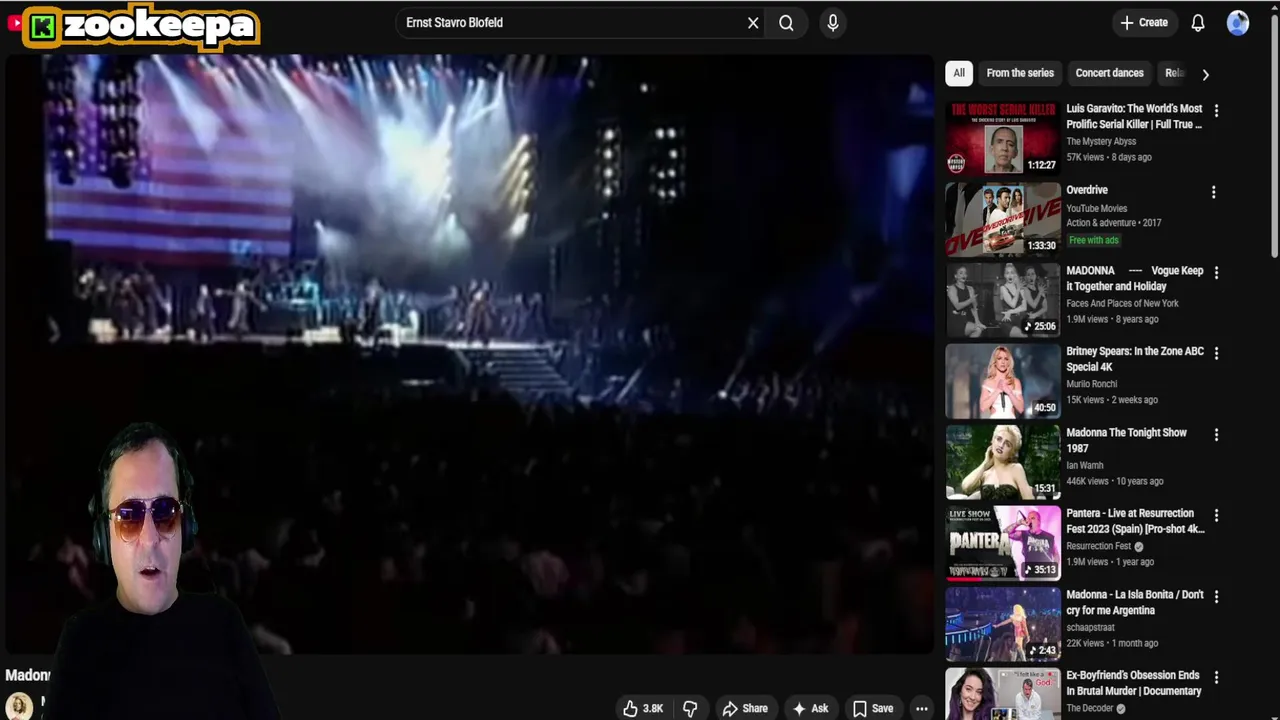Select the Concert dances chip
This screenshot has width=1280, height=720.
point(1109,73)
